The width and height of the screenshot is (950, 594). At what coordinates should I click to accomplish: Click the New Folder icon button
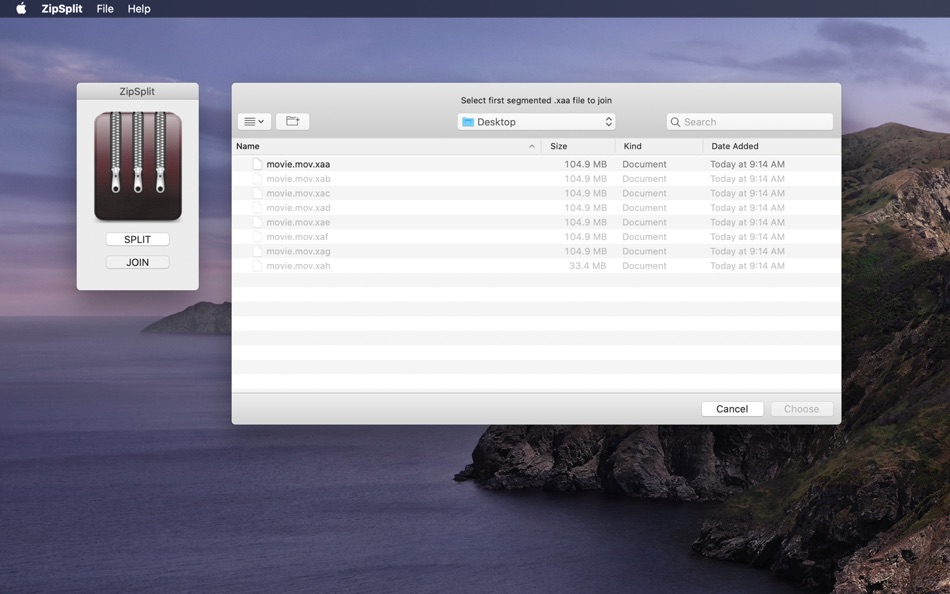coord(293,121)
